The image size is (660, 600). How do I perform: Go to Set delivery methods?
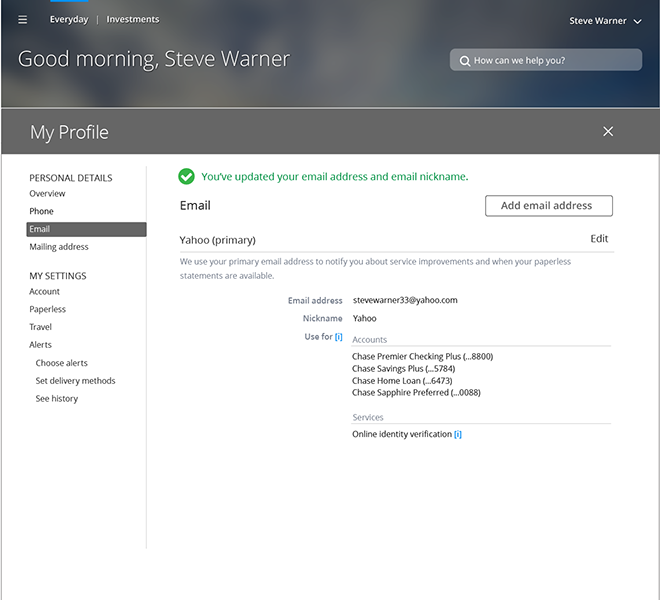75,381
